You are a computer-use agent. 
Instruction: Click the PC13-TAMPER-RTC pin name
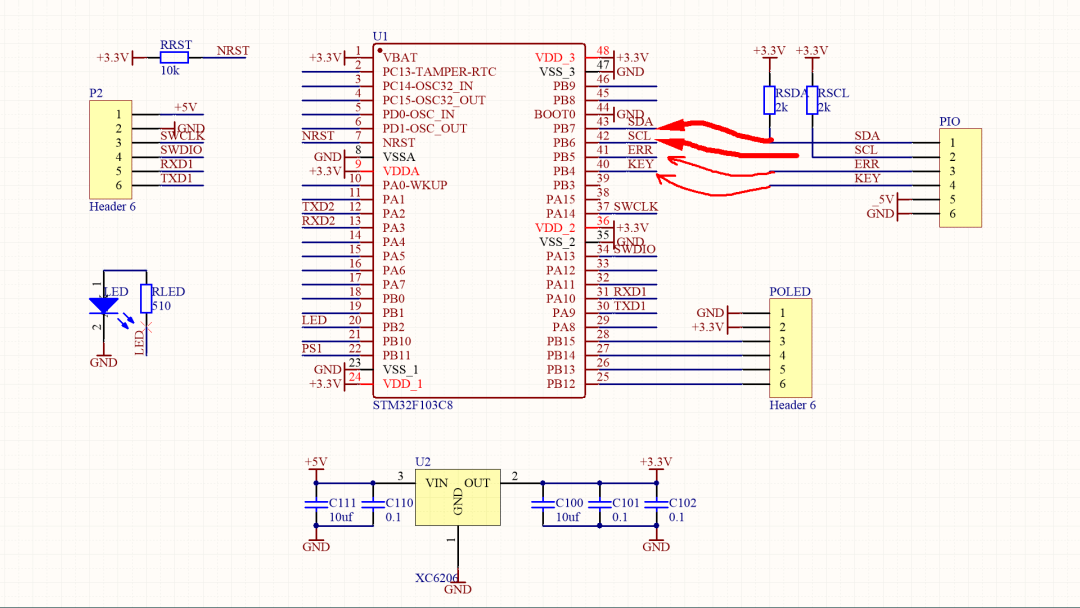pos(439,72)
